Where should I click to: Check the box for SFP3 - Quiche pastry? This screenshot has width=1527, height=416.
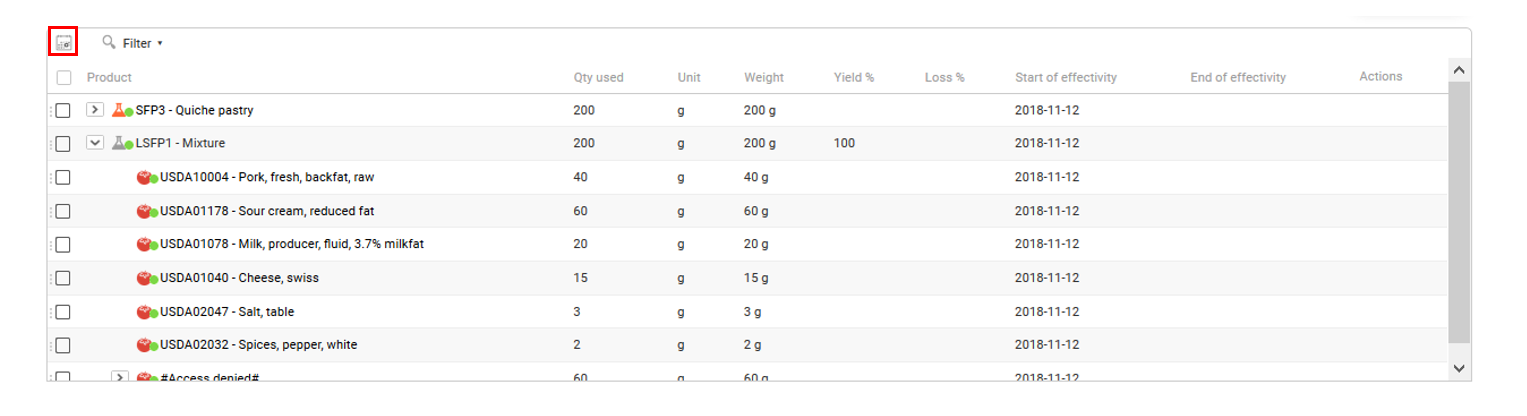point(63,110)
